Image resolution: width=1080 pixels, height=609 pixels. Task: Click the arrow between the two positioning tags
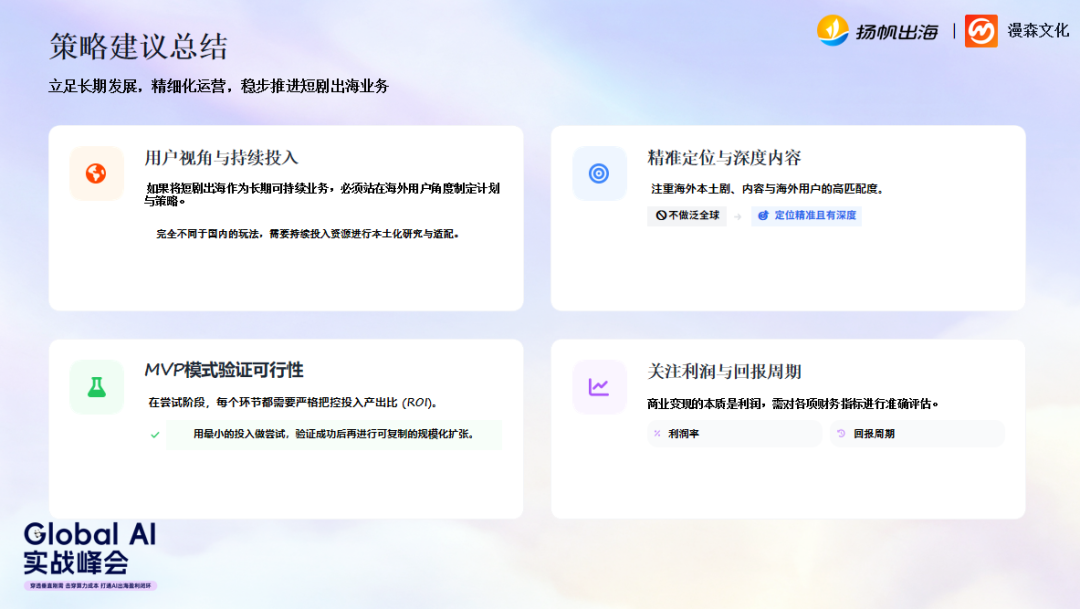(x=738, y=216)
